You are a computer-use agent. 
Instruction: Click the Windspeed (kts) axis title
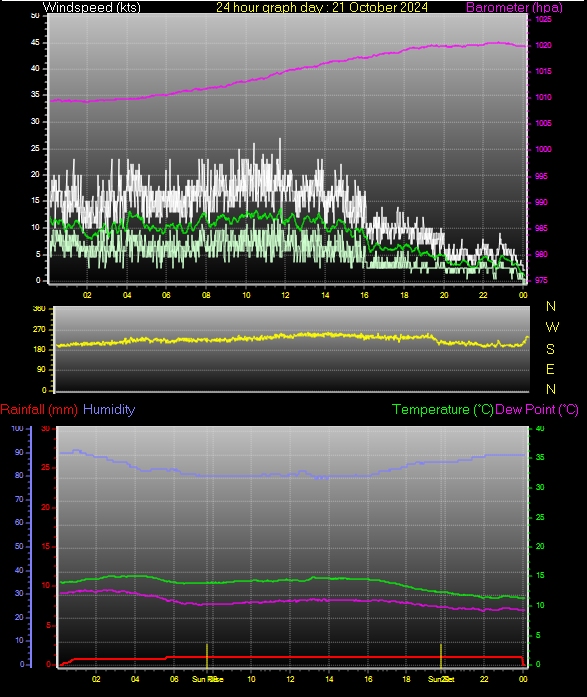click(x=92, y=7)
